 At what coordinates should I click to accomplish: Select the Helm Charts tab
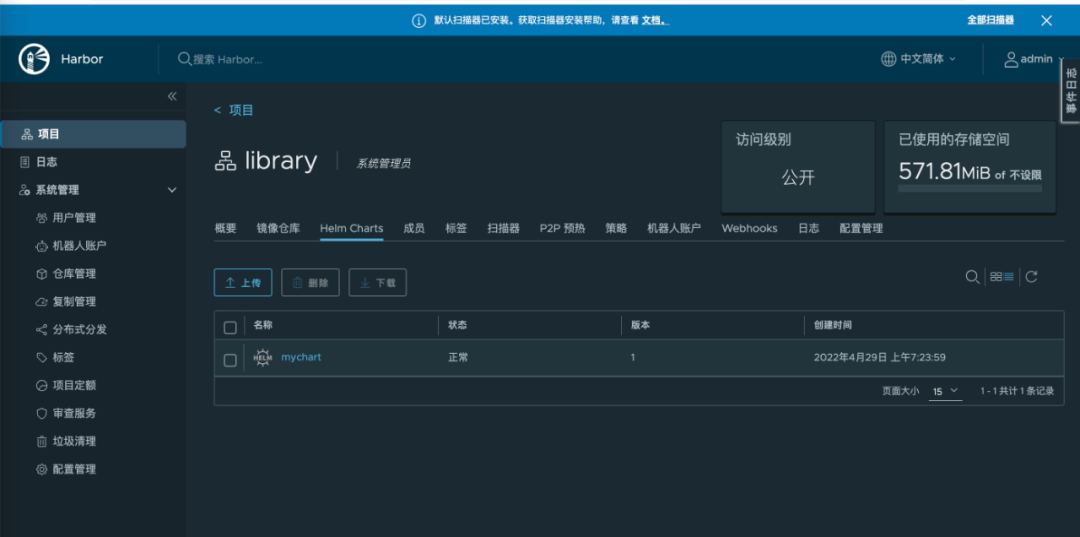[351, 229]
